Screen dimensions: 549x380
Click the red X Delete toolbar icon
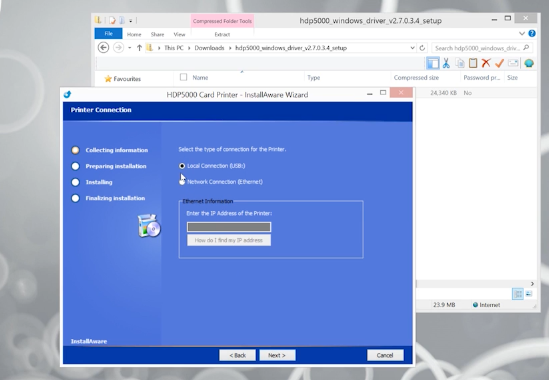pyautogui.click(x=486, y=63)
